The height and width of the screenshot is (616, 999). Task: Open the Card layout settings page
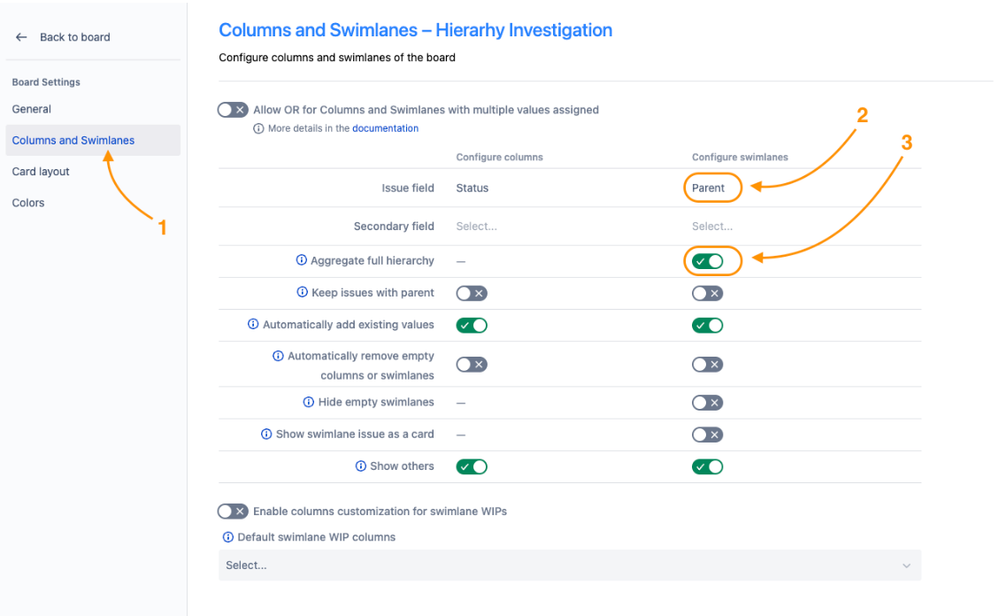tap(41, 172)
